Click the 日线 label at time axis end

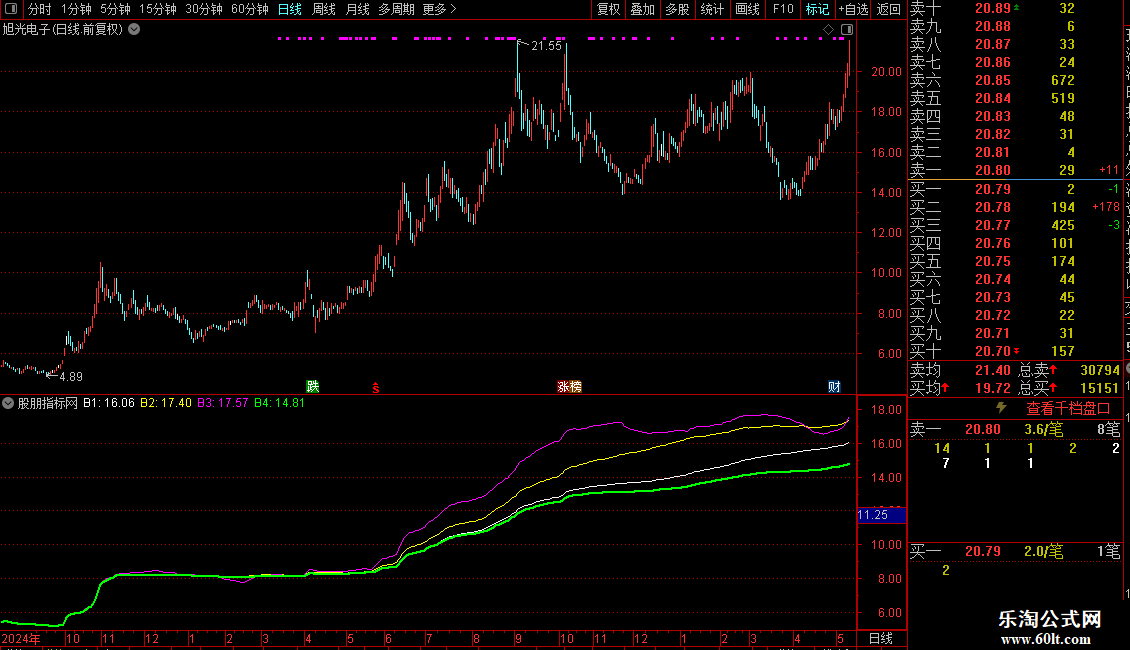point(881,638)
